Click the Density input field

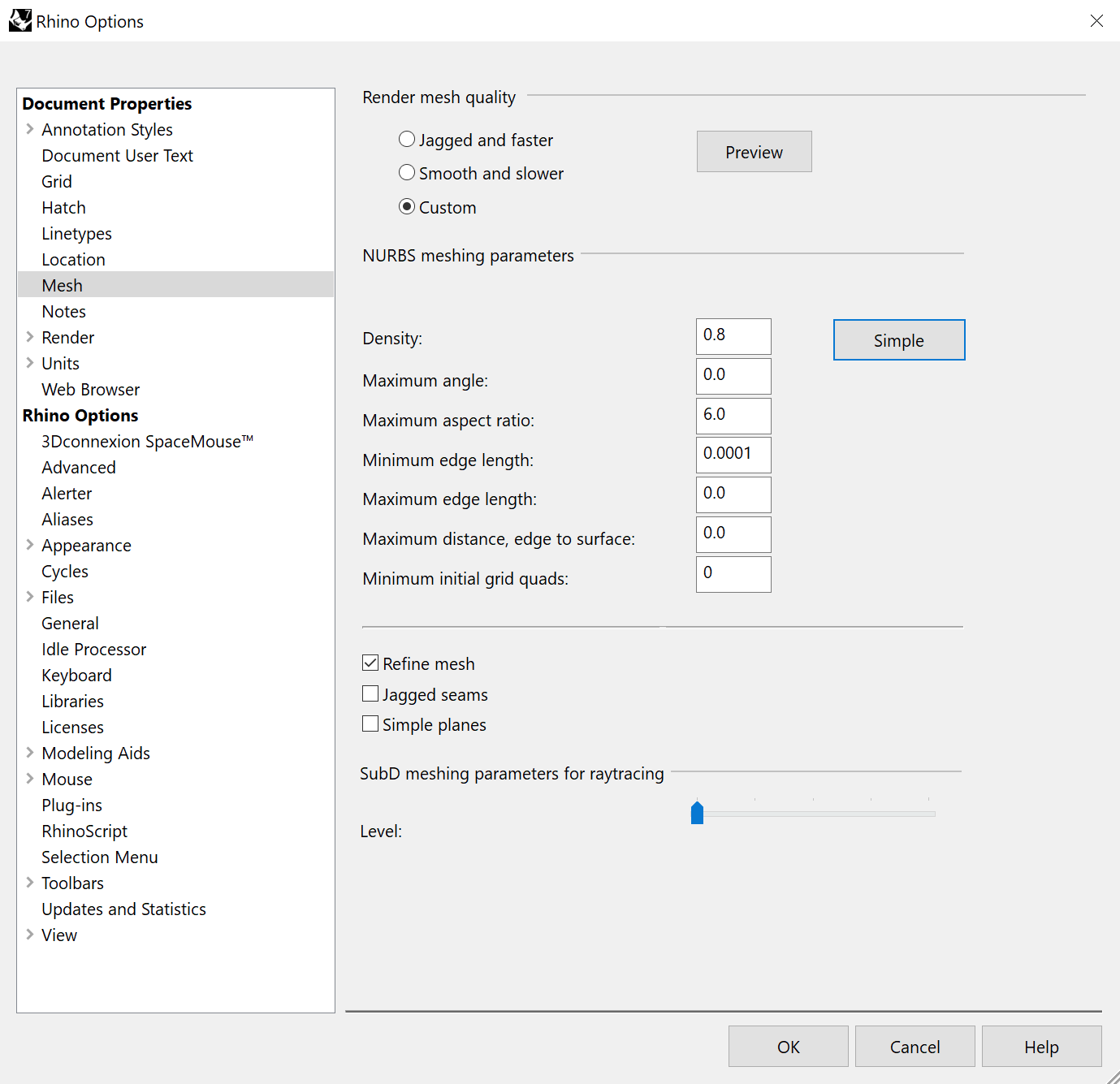pos(733,336)
